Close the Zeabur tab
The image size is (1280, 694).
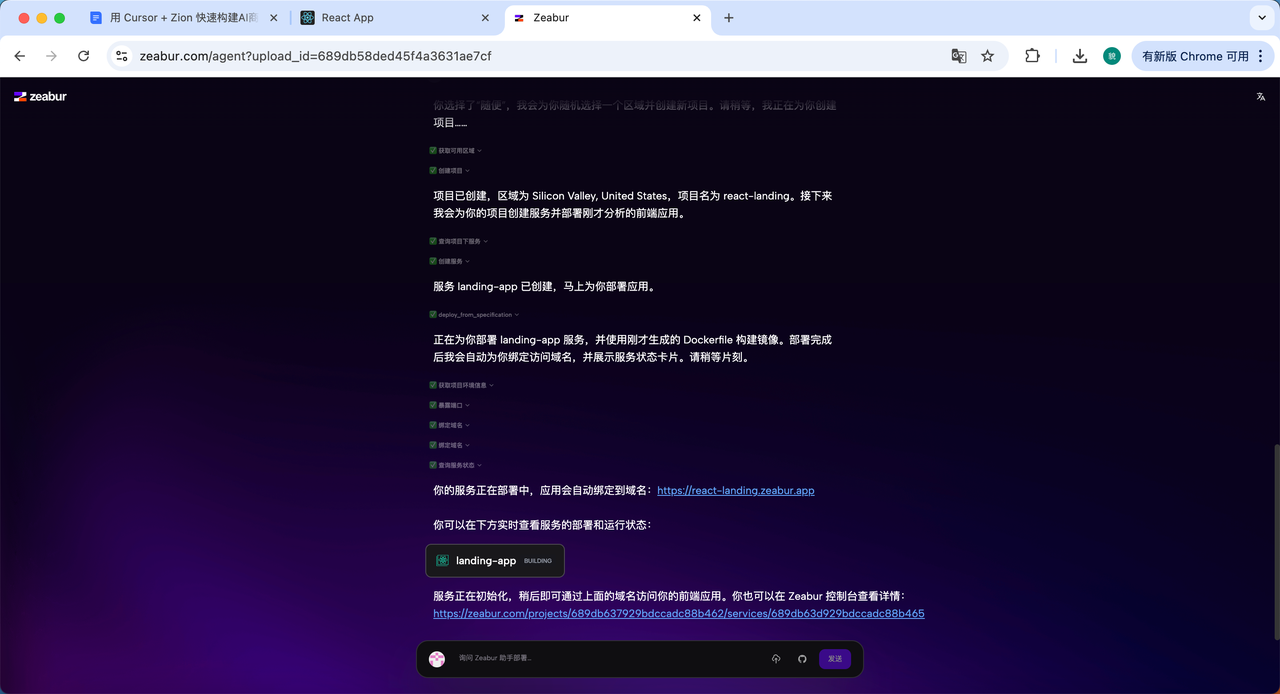pyautogui.click(x=697, y=18)
